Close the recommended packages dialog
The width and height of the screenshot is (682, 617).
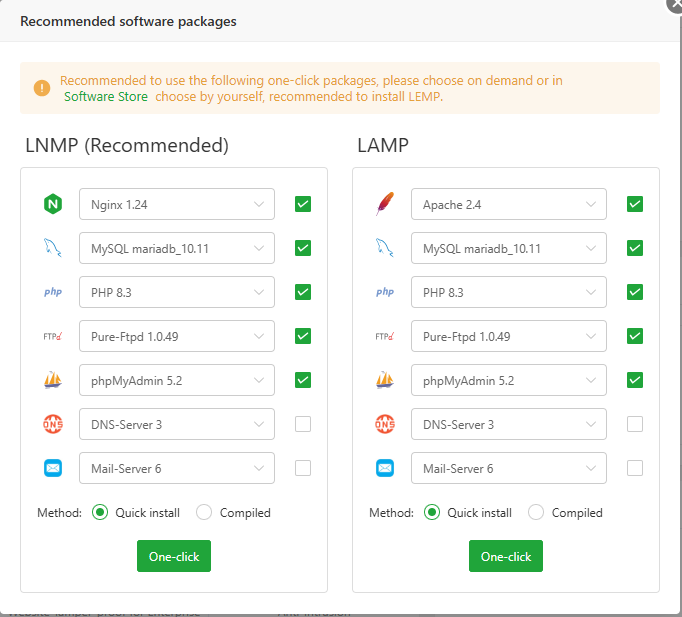tap(675, 3)
